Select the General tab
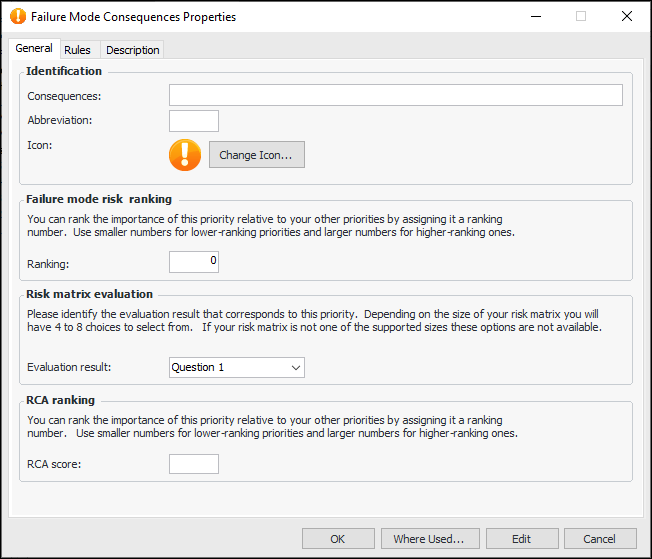652x559 pixels. 34,49
